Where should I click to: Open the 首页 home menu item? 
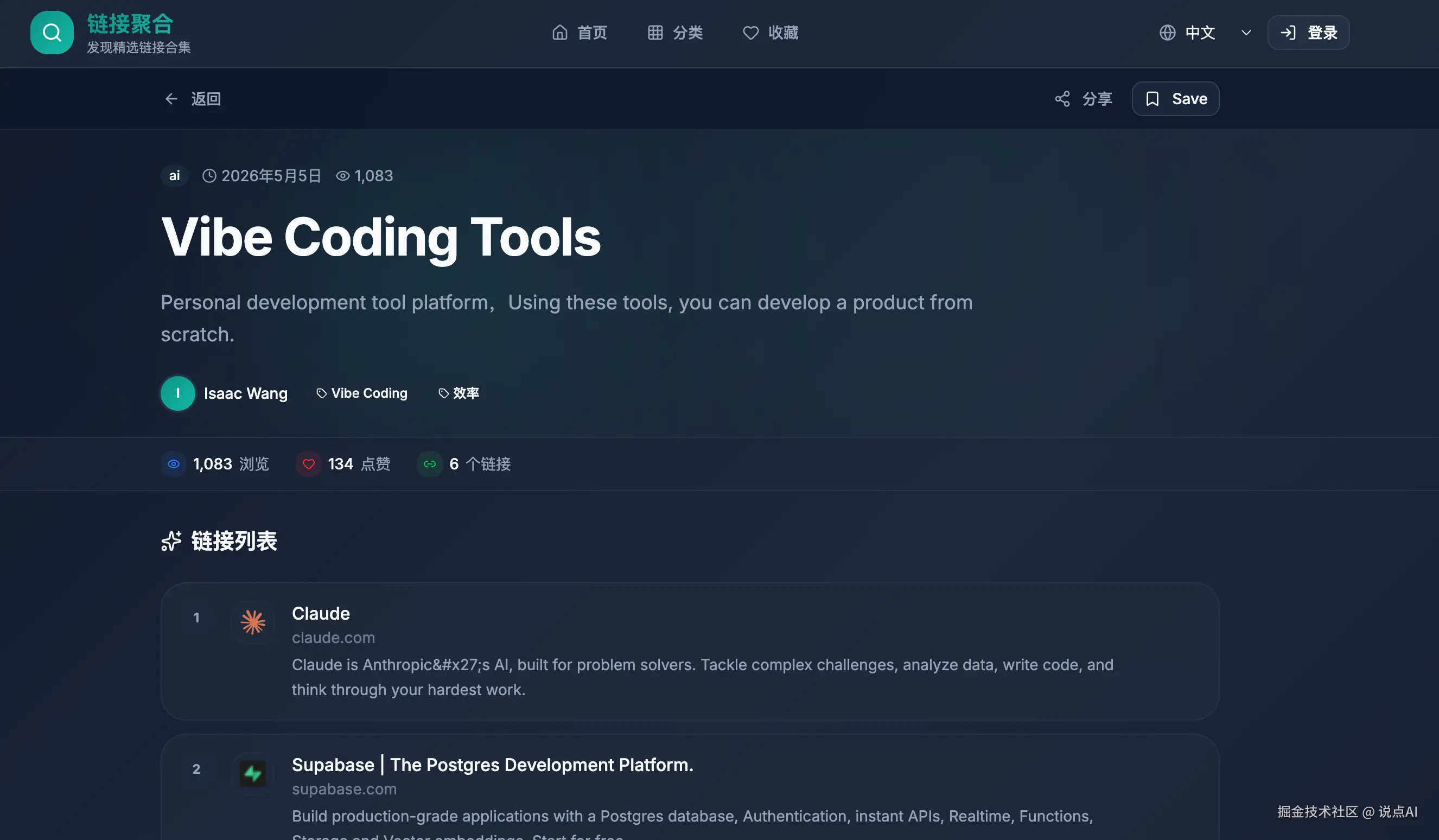(x=580, y=33)
